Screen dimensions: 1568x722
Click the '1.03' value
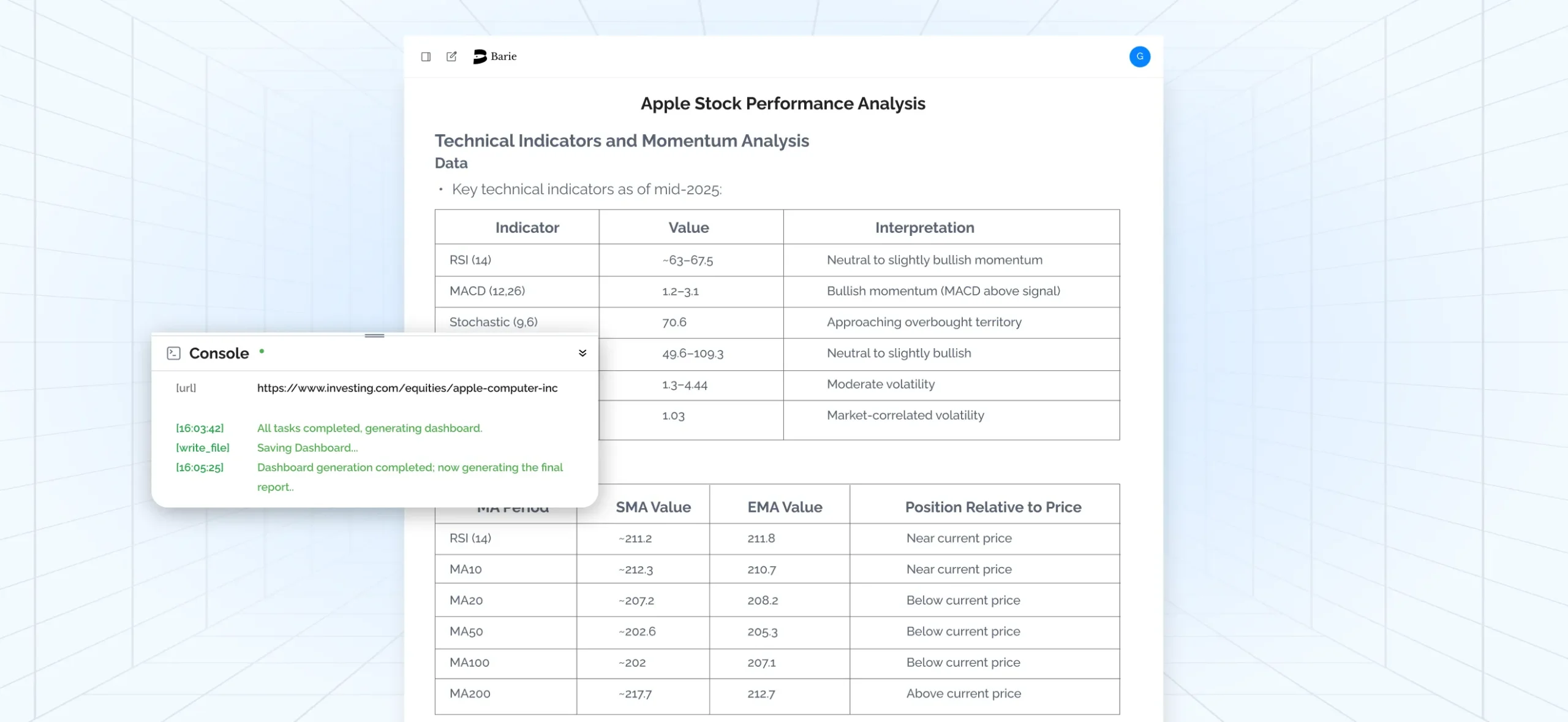673,416
